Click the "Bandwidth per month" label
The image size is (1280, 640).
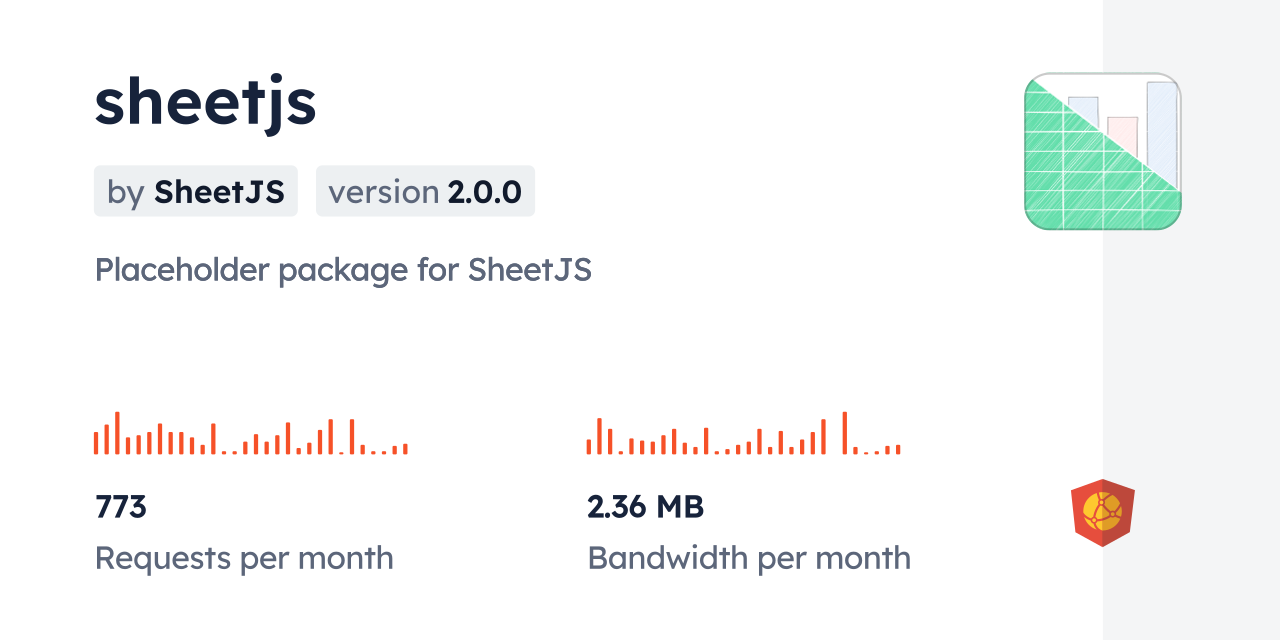click(749, 558)
